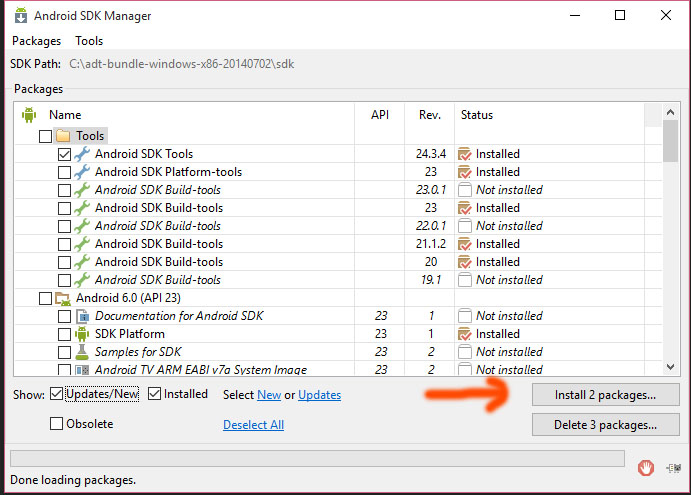Image resolution: width=691 pixels, height=495 pixels.
Task: Select the Android SDK Build-tools 22.0.1 row name
Action: coord(158,226)
